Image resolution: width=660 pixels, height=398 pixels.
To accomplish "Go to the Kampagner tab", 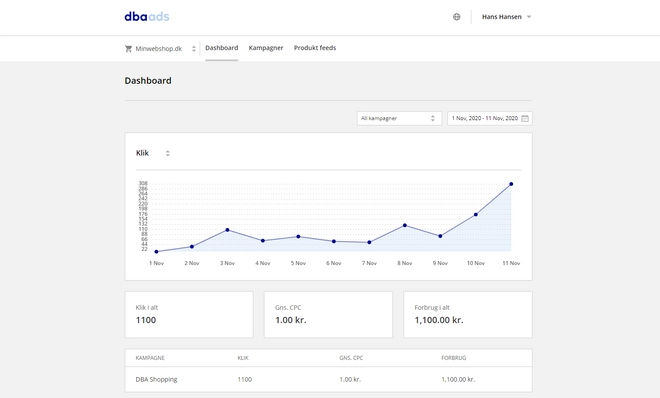I will click(x=266, y=48).
